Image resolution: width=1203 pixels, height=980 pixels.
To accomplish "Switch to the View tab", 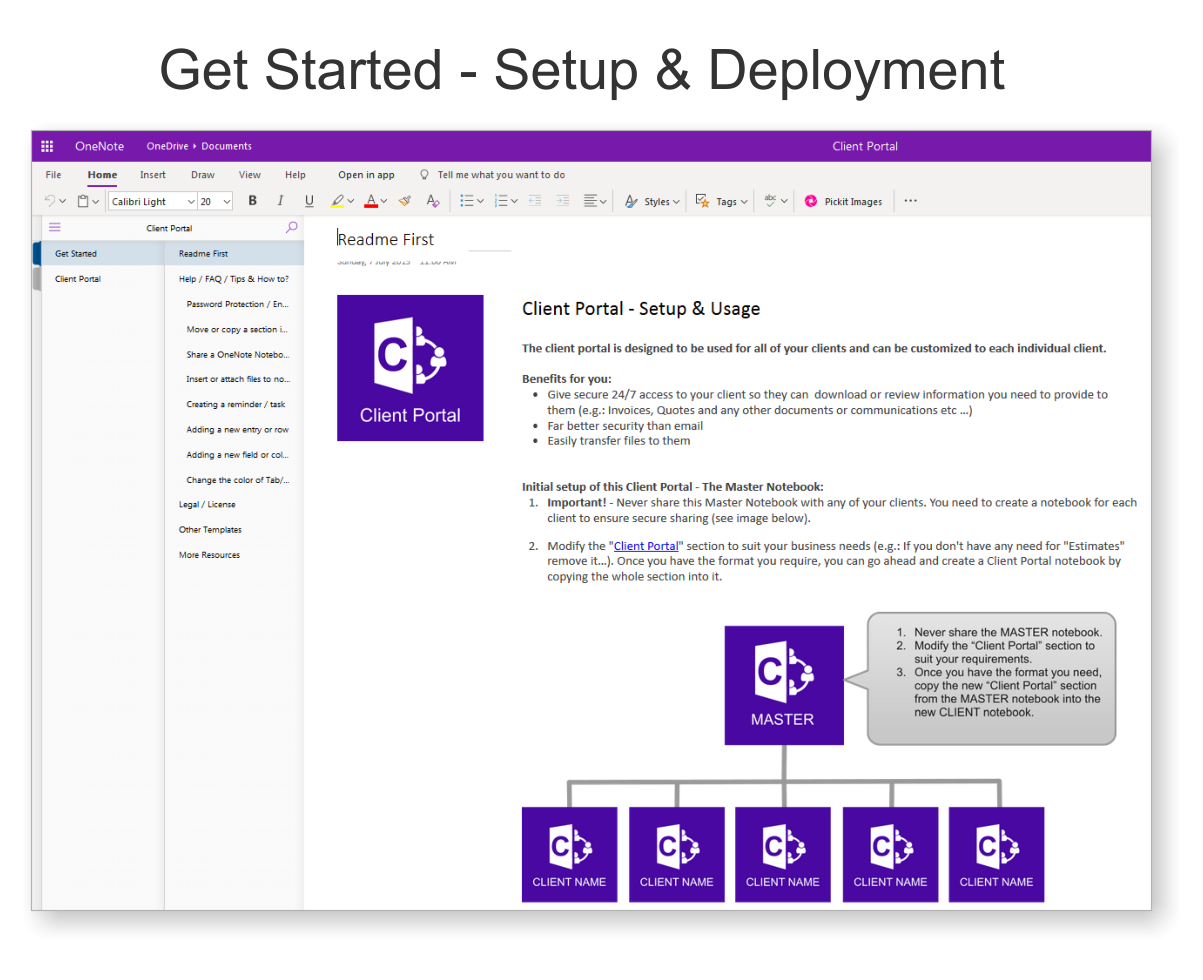I will coord(250,175).
